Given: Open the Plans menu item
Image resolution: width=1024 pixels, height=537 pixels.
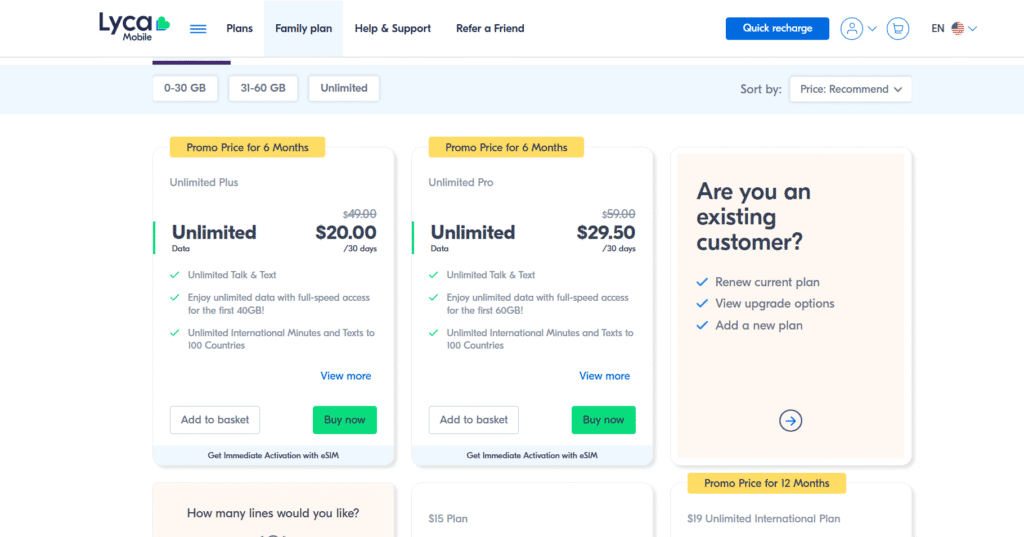Looking at the screenshot, I should [x=240, y=28].
